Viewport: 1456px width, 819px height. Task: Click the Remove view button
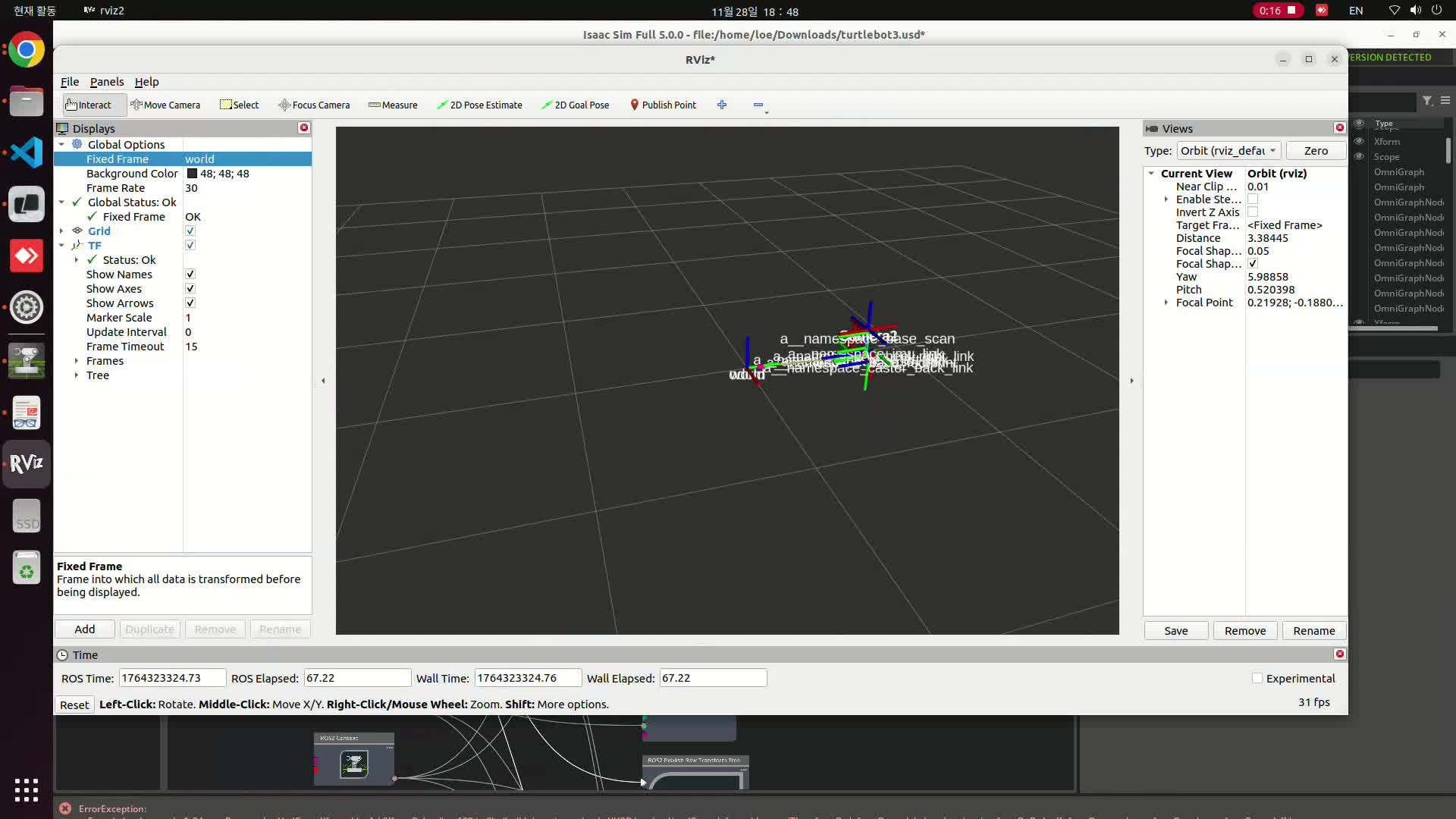tap(1245, 631)
